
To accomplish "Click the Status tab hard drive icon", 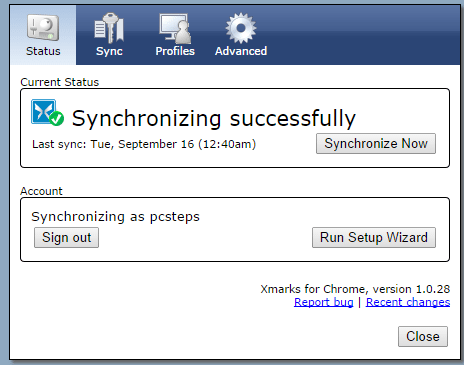I will 43,28.
